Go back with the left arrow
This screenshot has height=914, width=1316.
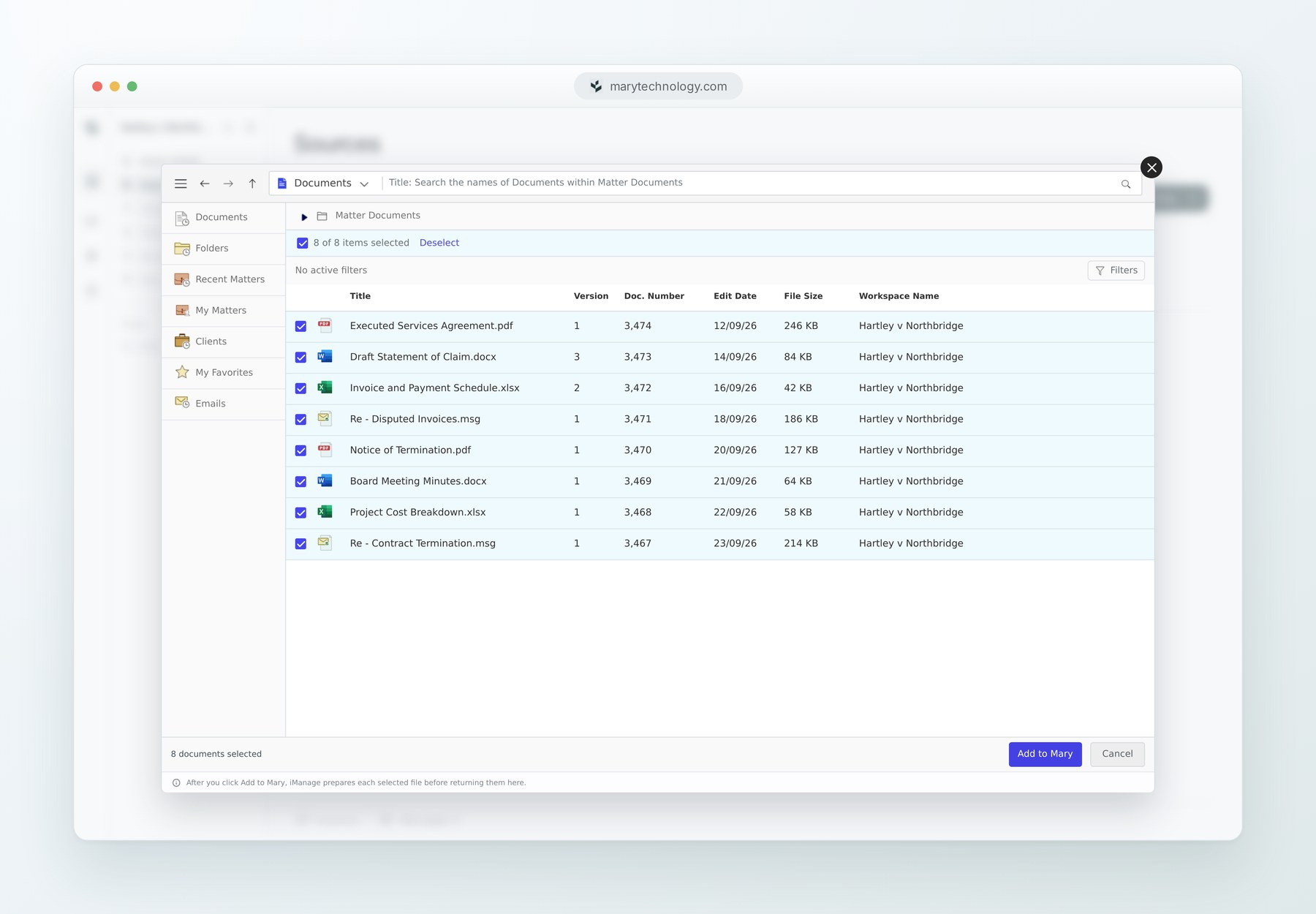pos(205,184)
